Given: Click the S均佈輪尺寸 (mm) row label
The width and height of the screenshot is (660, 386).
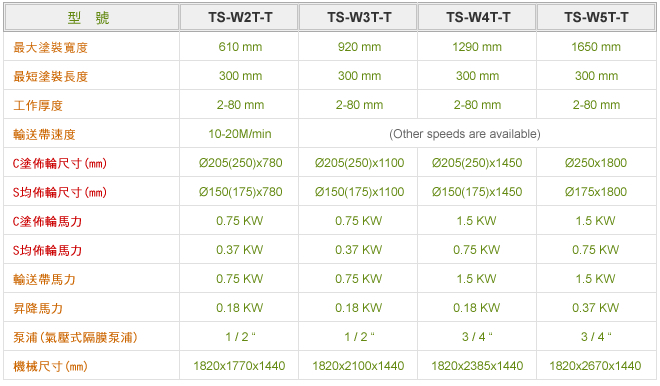Looking at the screenshot, I should [x=59, y=192].
